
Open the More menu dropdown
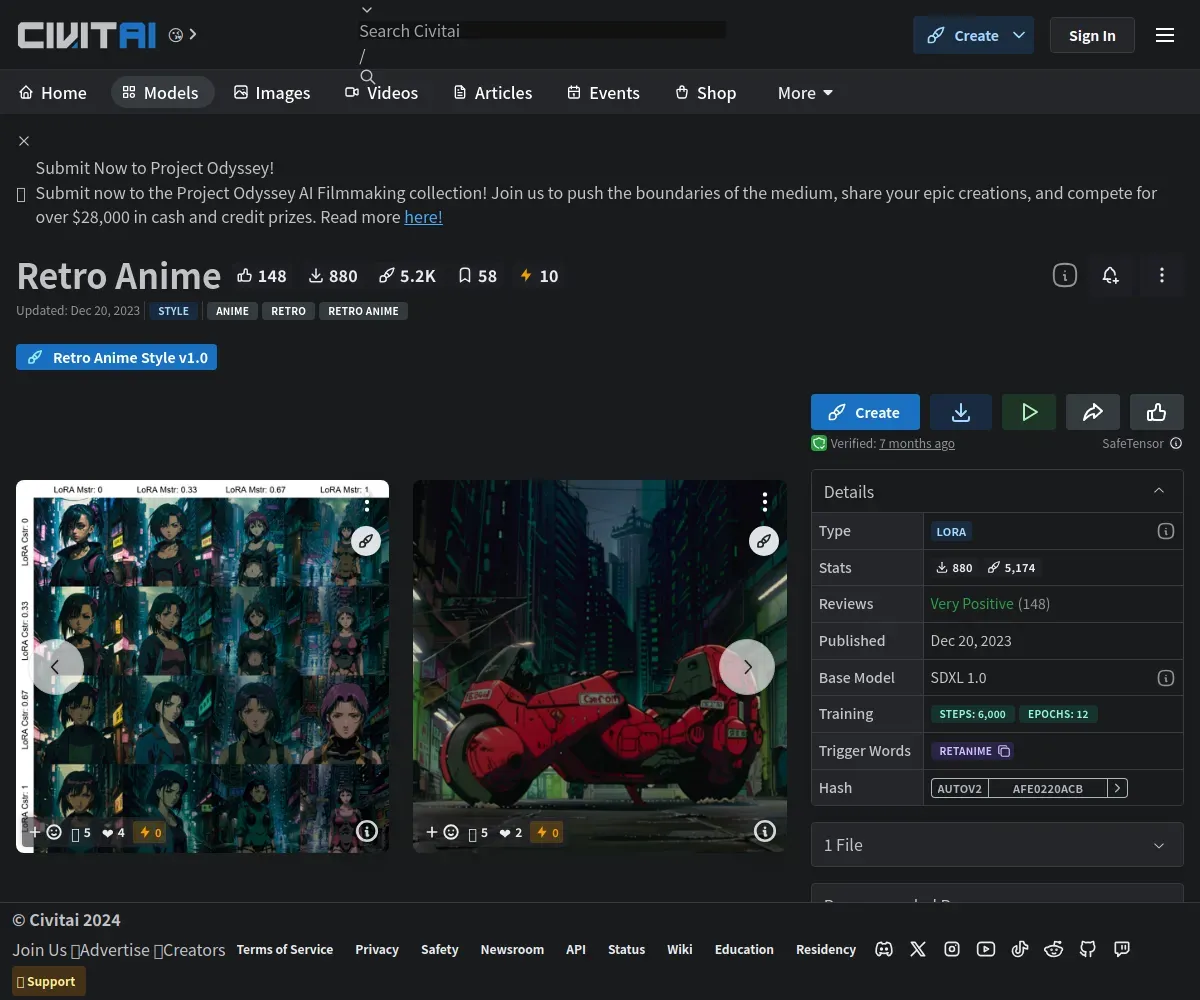[805, 93]
